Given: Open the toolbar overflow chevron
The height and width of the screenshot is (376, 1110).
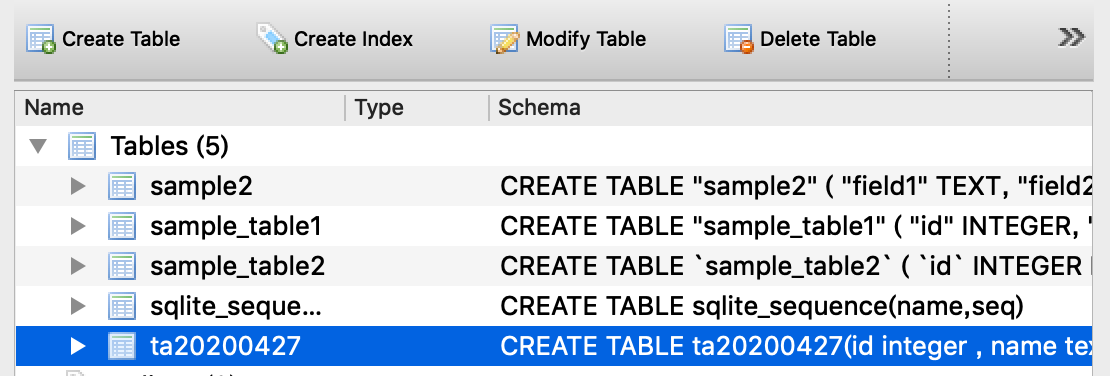Looking at the screenshot, I should (1071, 37).
